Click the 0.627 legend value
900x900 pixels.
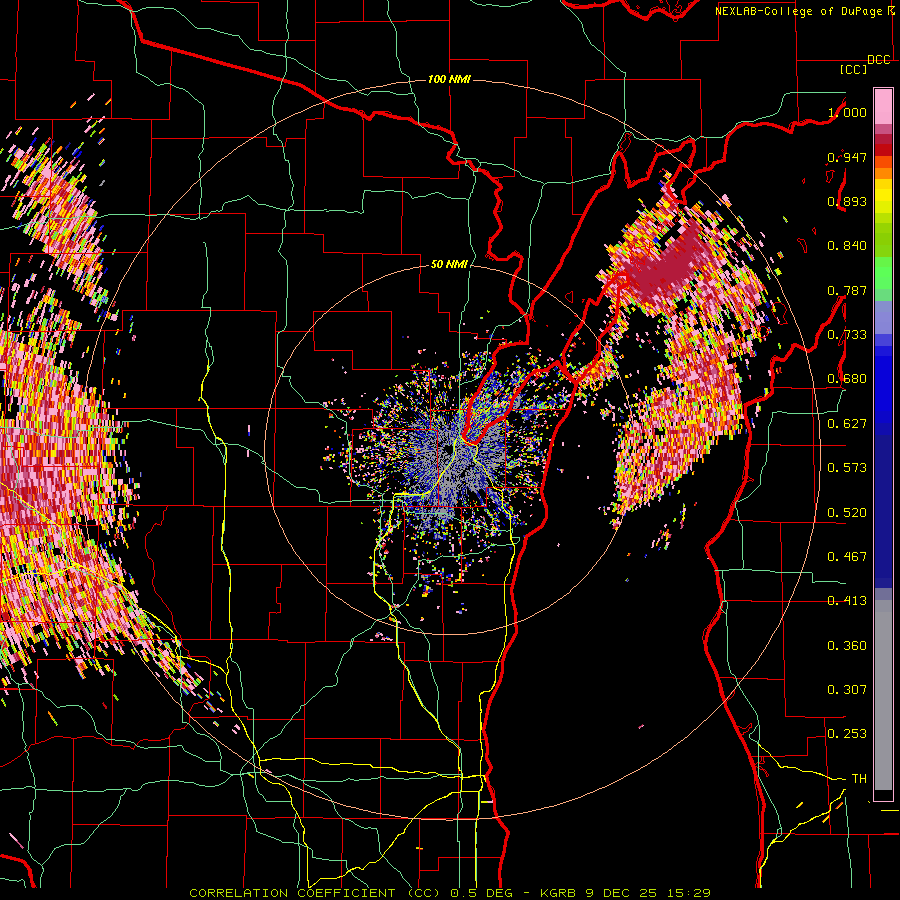point(847,424)
